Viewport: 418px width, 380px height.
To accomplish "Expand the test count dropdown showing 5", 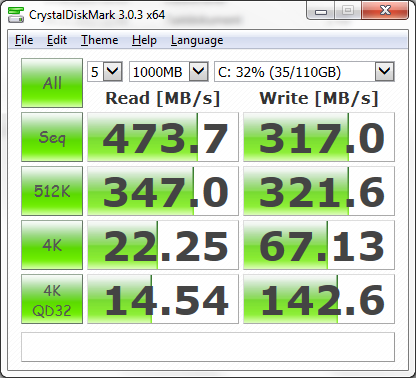I will (112, 71).
